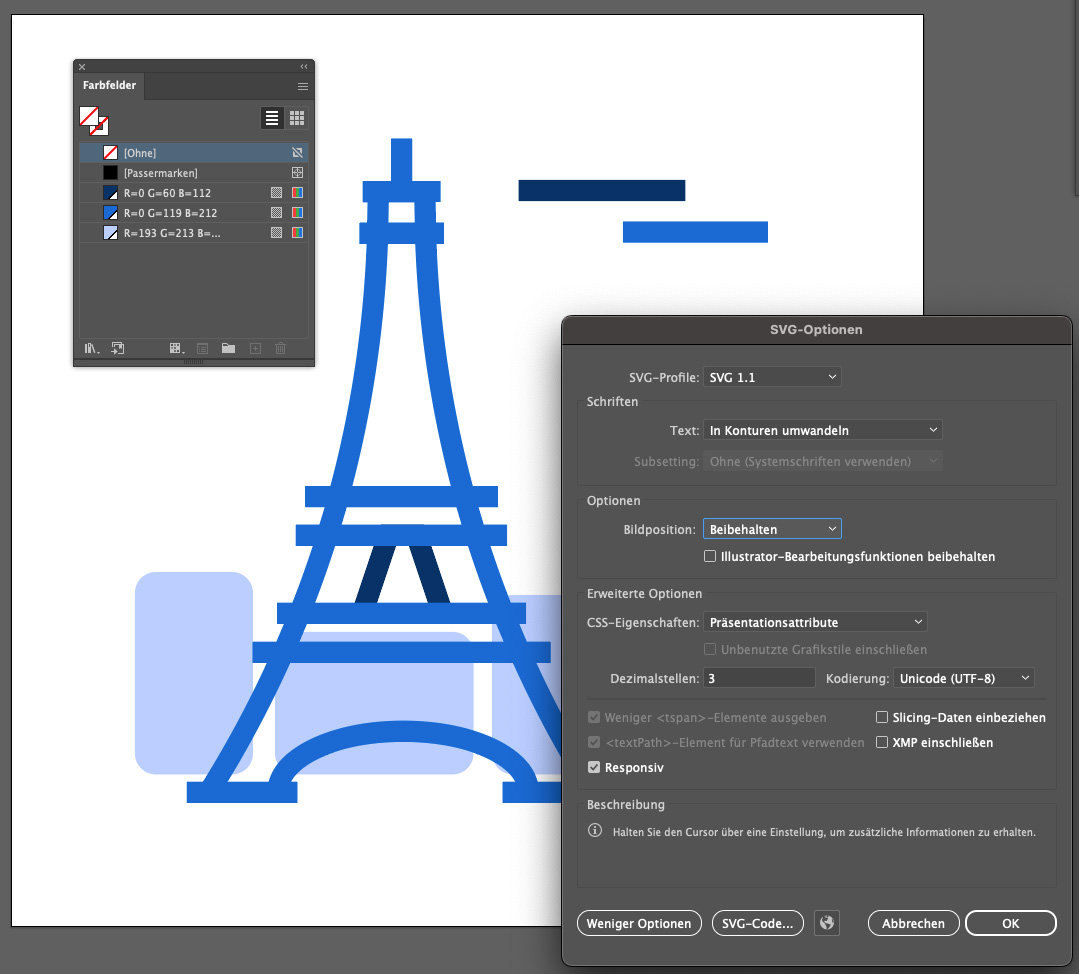Click the fill and stroke indicator
The image size is (1079, 974).
point(93,120)
